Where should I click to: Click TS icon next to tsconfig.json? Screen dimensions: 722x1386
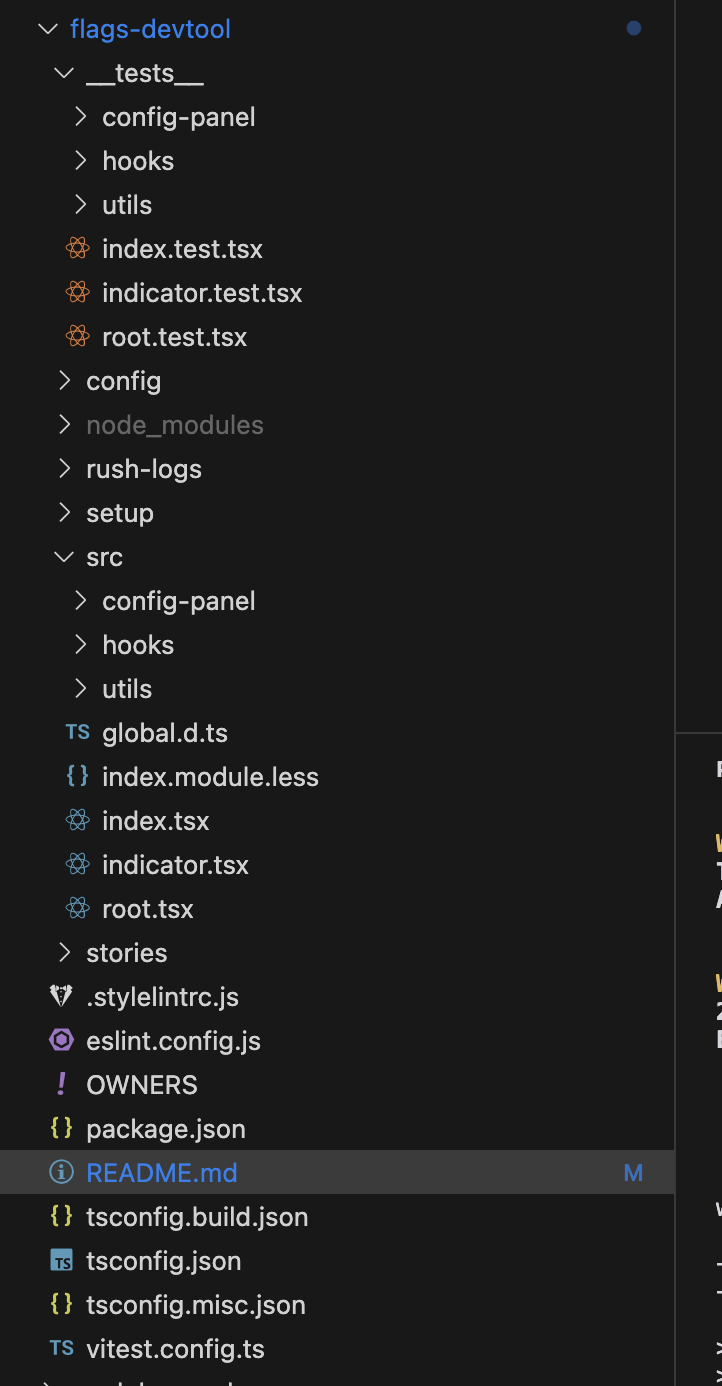[x=61, y=1261]
